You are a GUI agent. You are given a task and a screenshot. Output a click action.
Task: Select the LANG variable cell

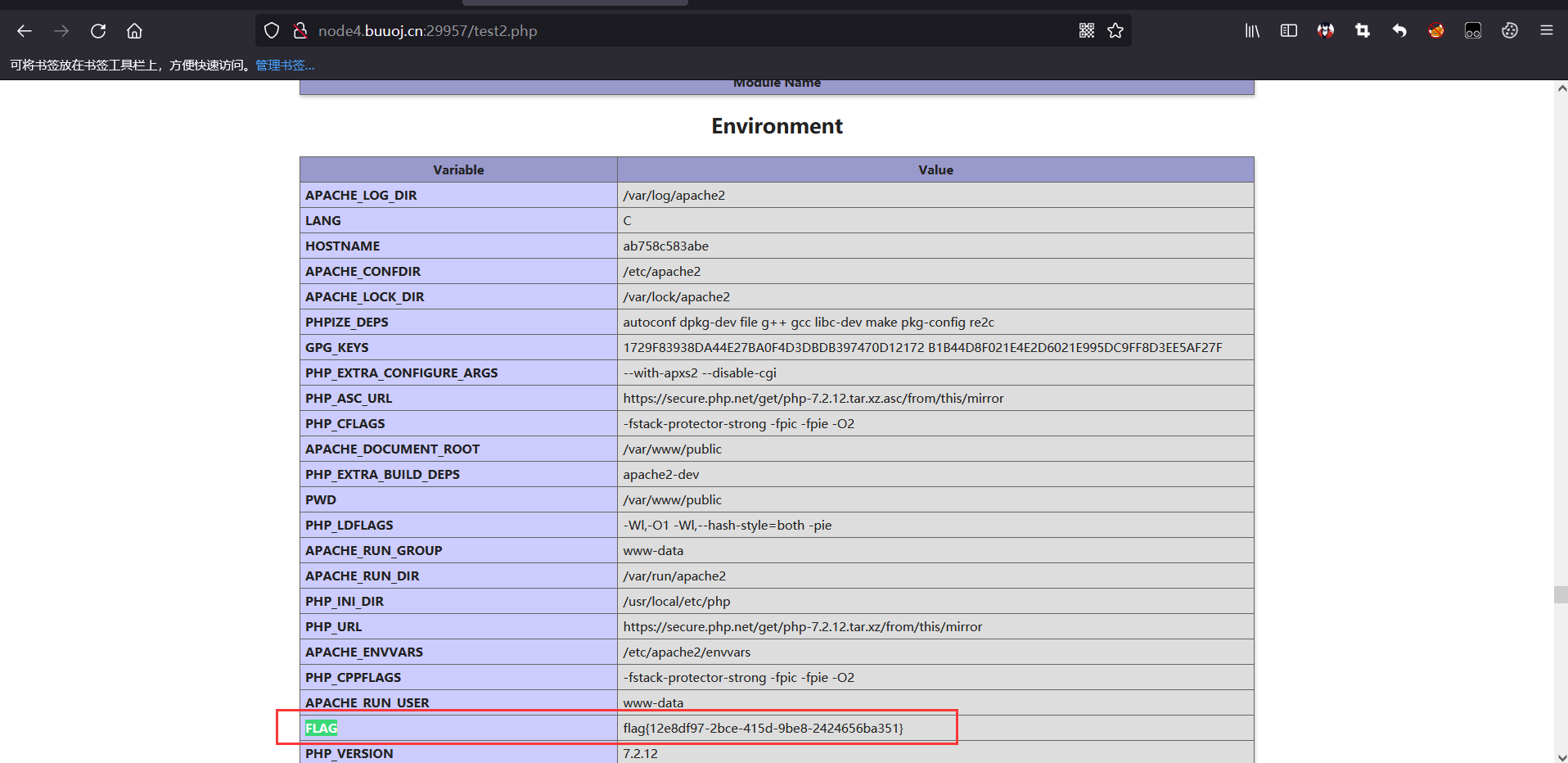pos(458,220)
